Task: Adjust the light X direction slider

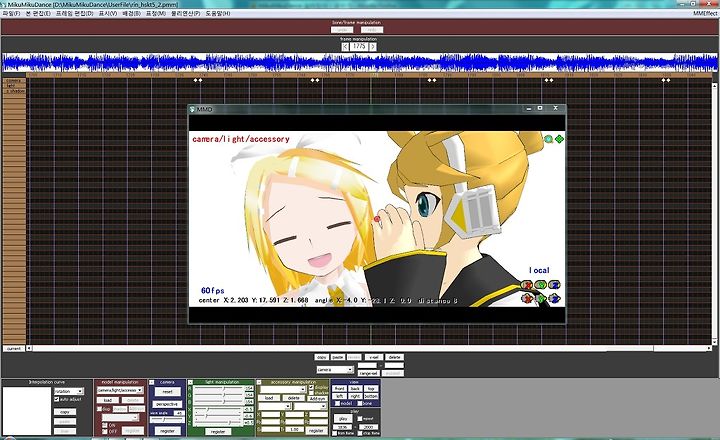Action: [218, 409]
